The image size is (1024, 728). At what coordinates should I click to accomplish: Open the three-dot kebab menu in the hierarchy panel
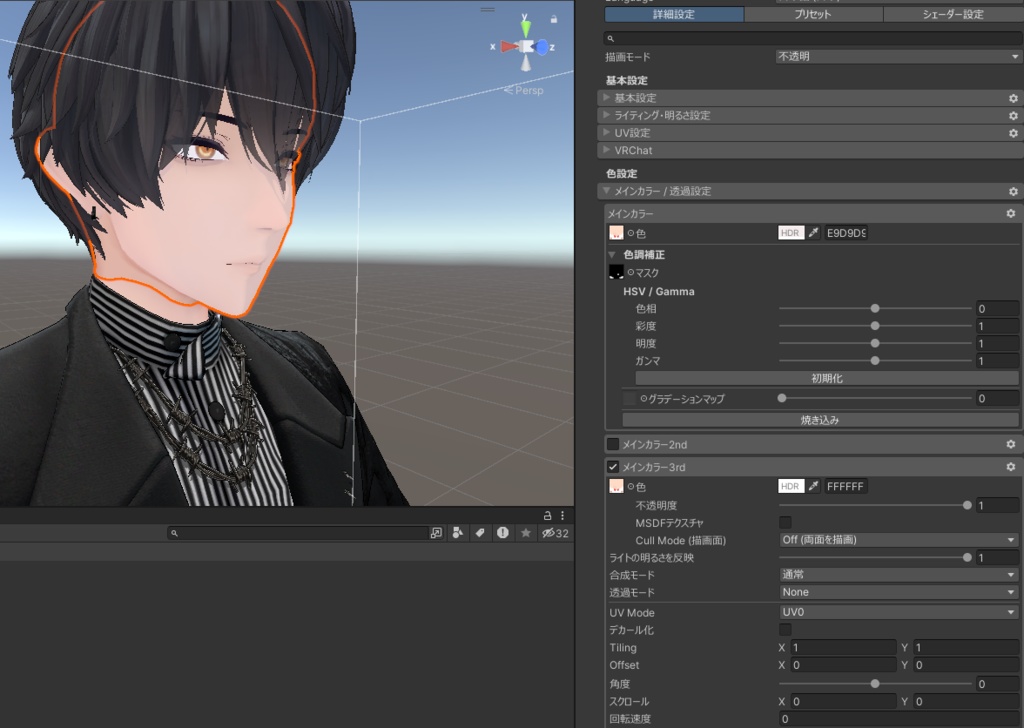(562, 515)
